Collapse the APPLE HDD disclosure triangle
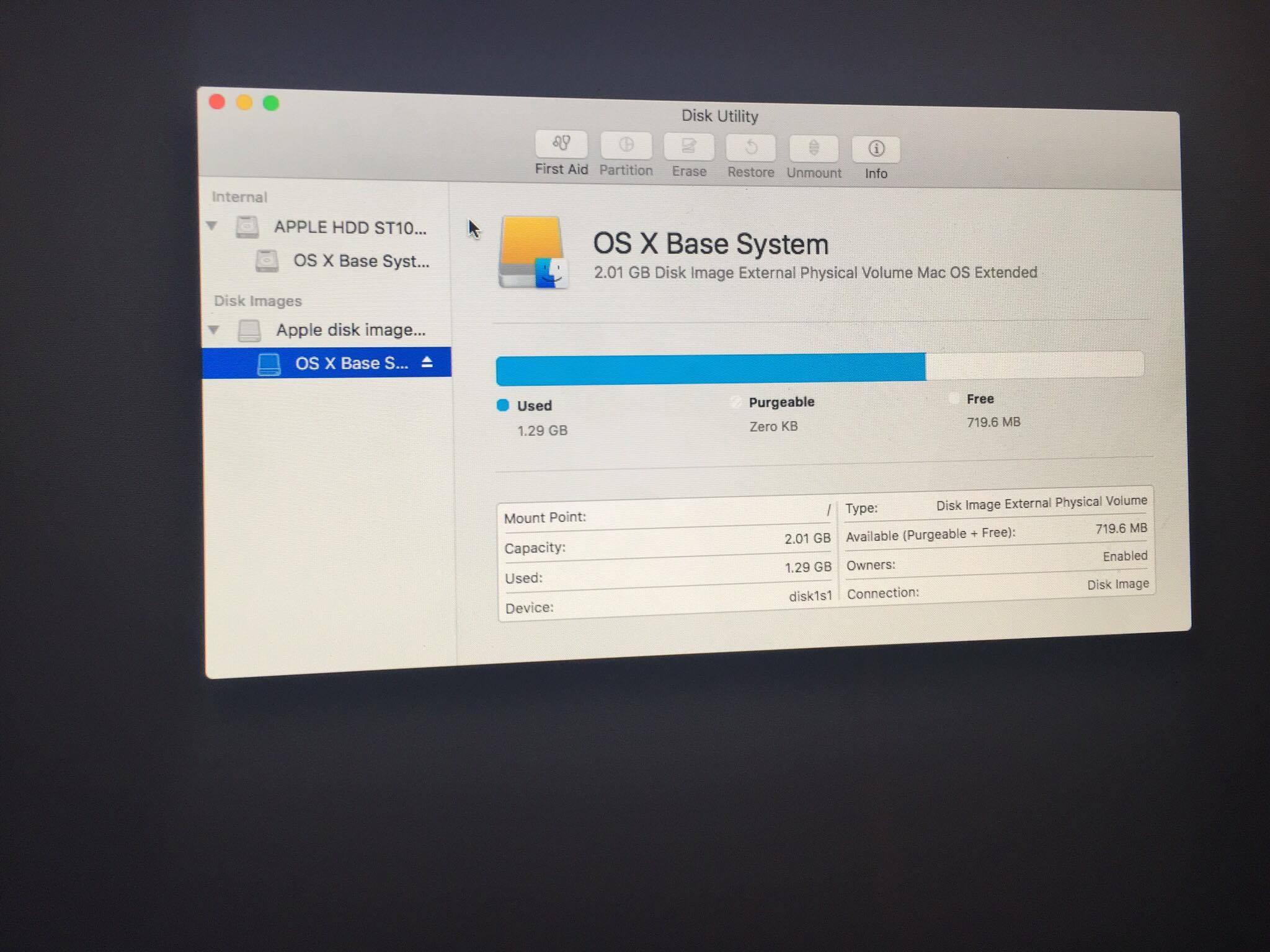1270x952 pixels. click(212, 226)
